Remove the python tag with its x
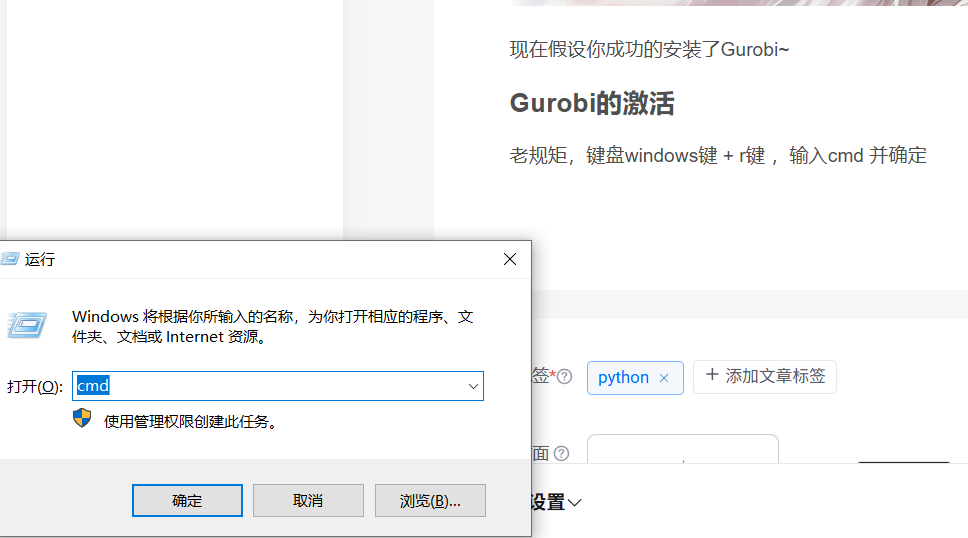The width and height of the screenshot is (968, 538). pos(664,378)
